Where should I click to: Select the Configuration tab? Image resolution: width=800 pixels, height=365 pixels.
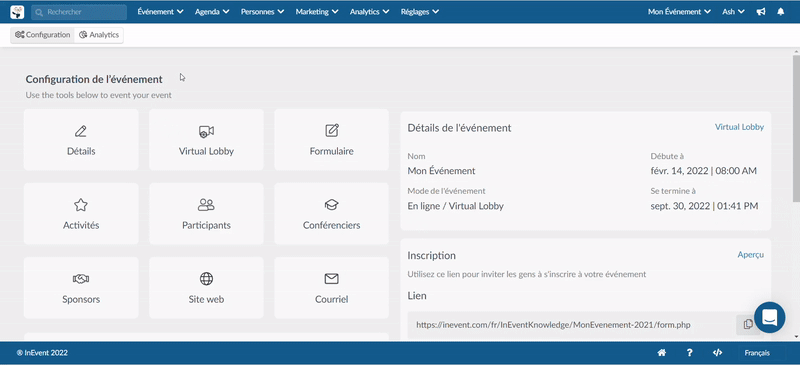42,35
